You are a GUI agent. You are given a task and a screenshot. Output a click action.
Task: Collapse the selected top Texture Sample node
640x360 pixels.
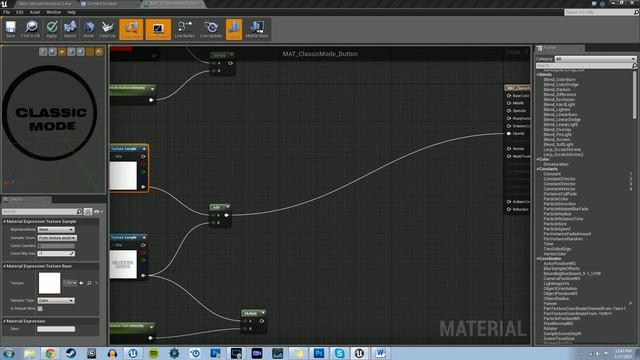[x=144, y=149]
